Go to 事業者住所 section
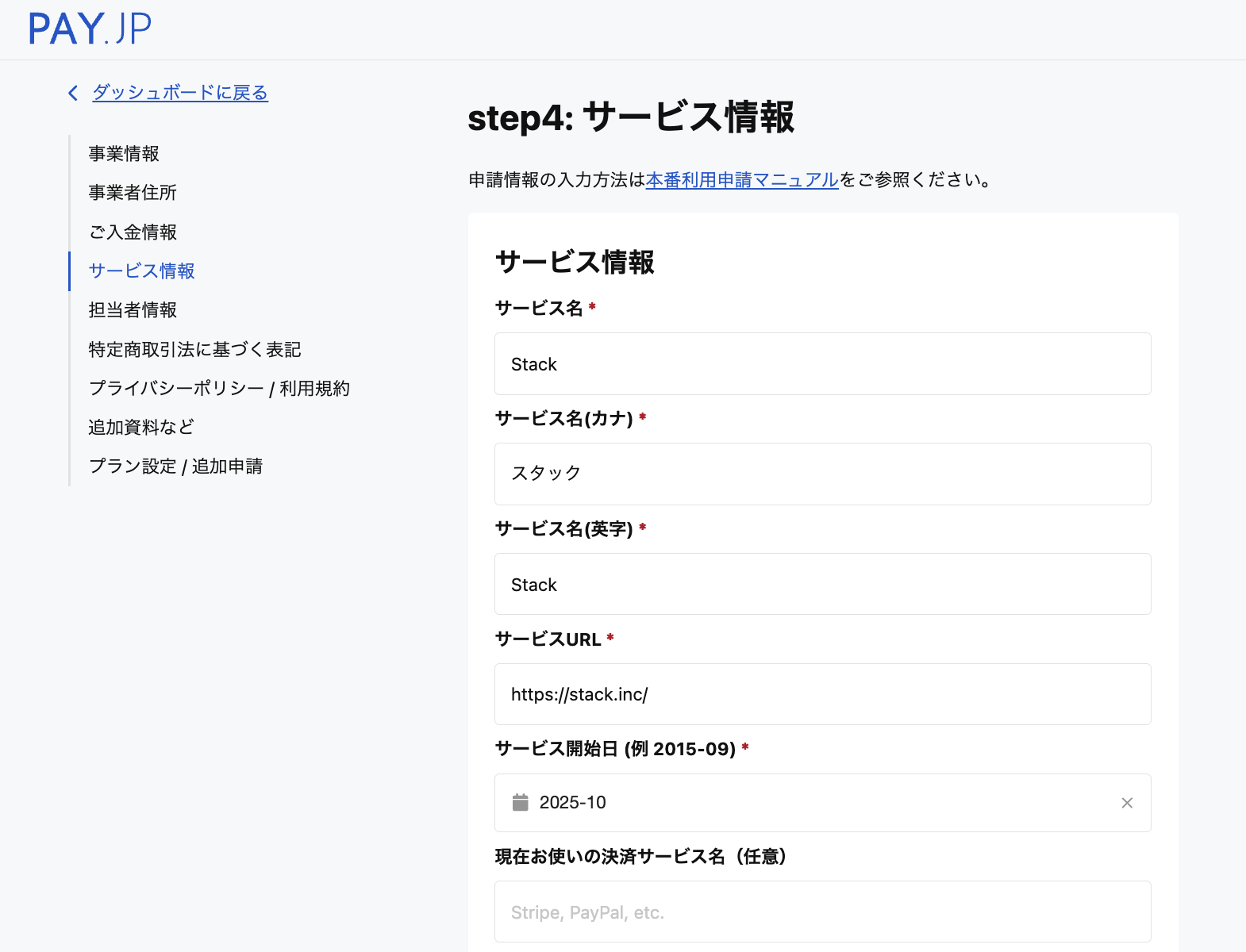This screenshot has height=952, width=1246. pyautogui.click(x=133, y=193)
